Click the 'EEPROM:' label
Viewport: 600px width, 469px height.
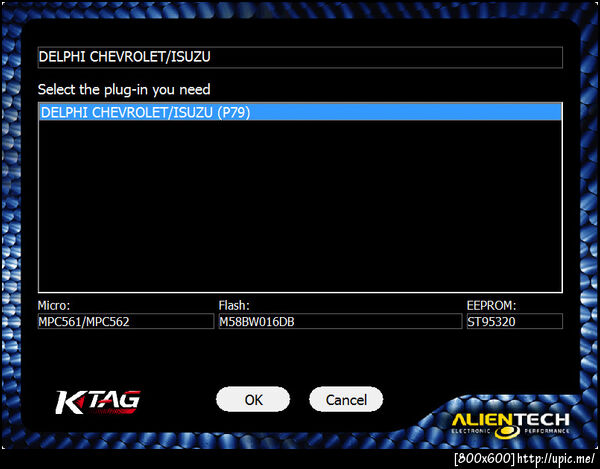(491, 305)
